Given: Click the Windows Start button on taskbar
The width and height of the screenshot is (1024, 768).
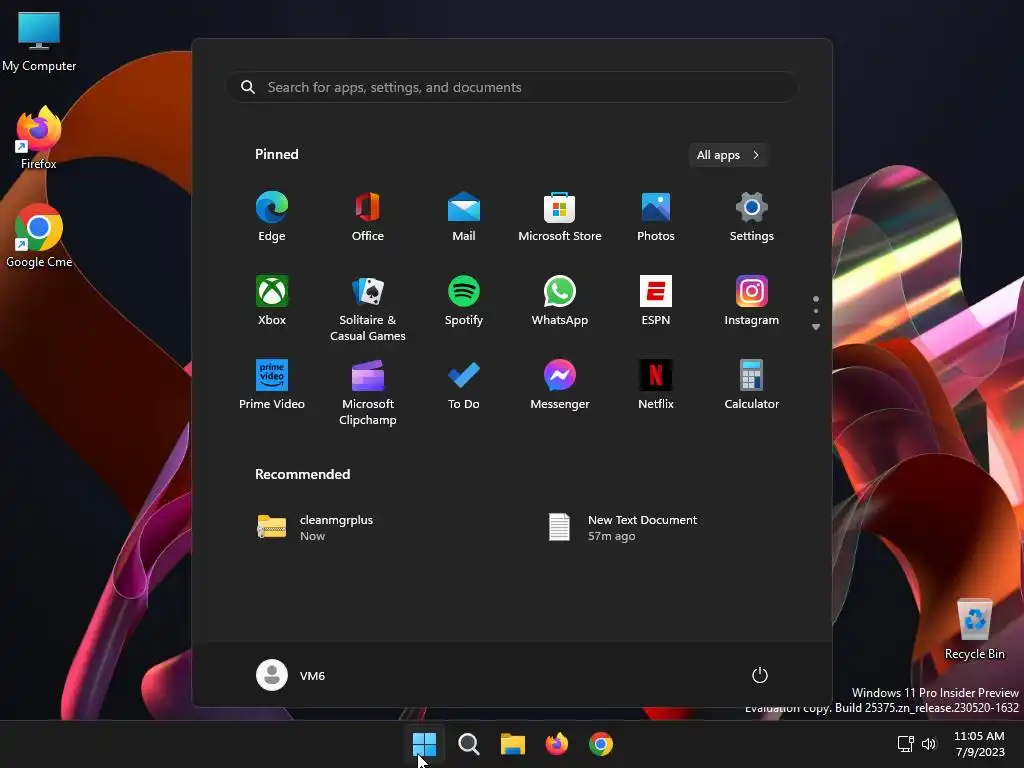Looking at the screenshot, I should (424, 744).
